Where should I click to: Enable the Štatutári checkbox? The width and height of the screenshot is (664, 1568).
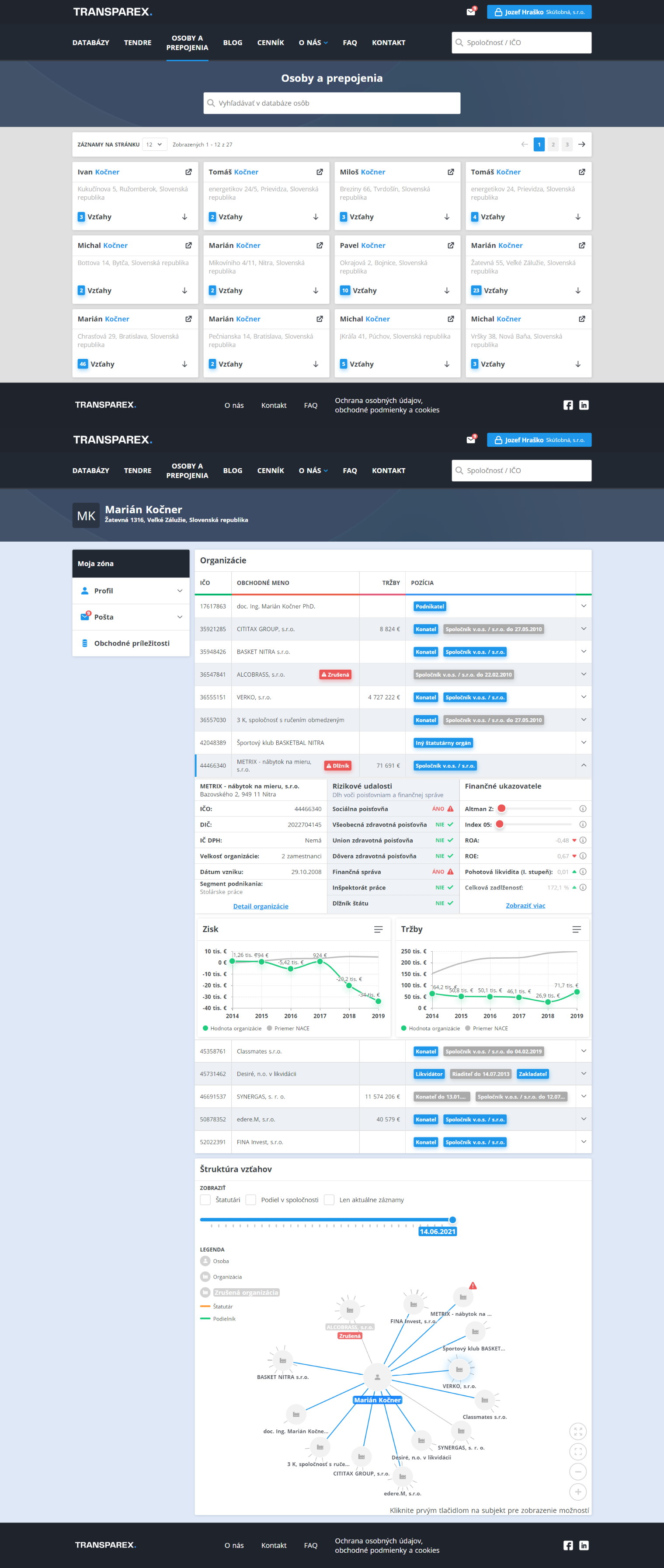click(x=206, y=1200)
